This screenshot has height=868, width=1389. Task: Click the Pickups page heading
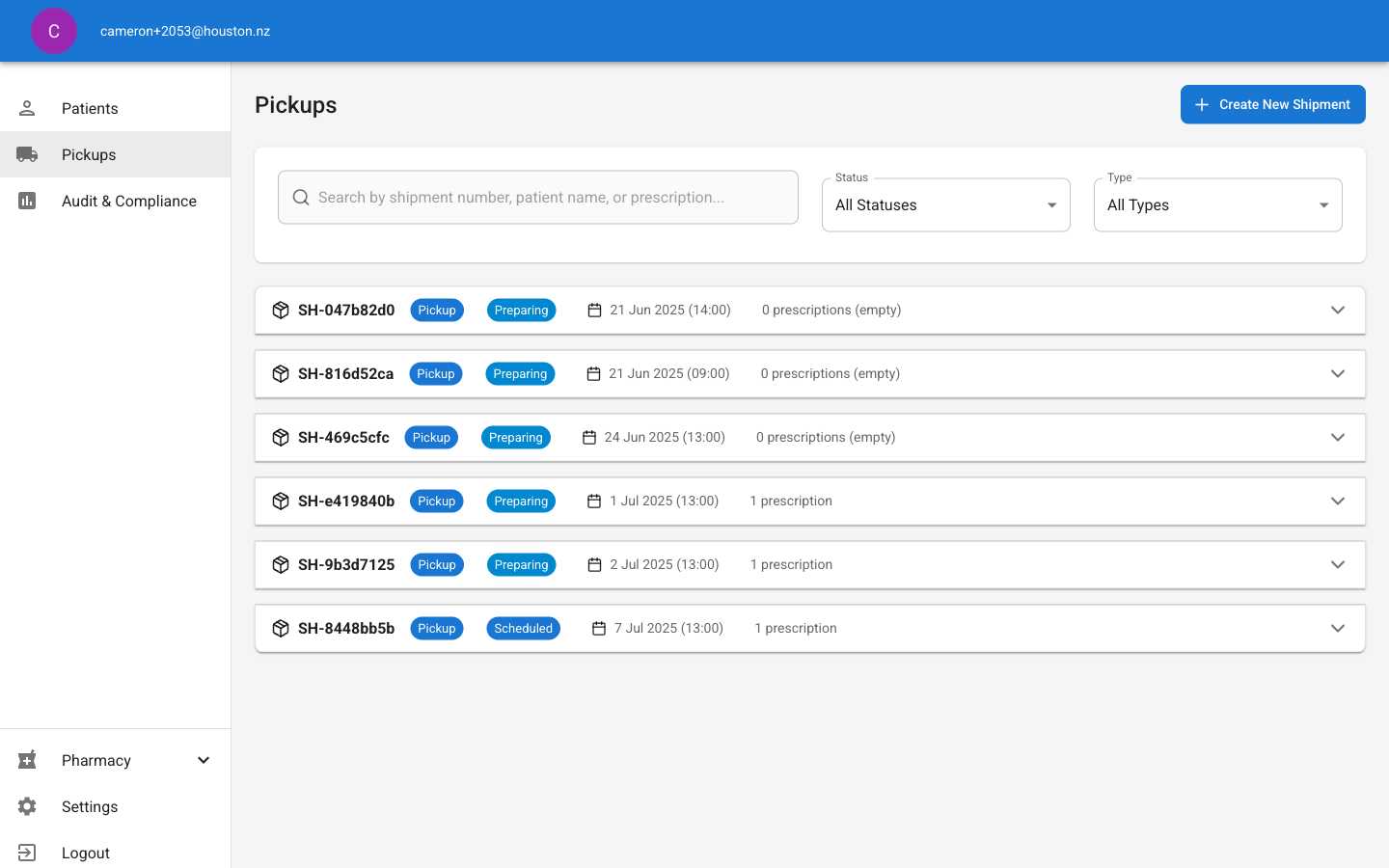coord(296,105)
